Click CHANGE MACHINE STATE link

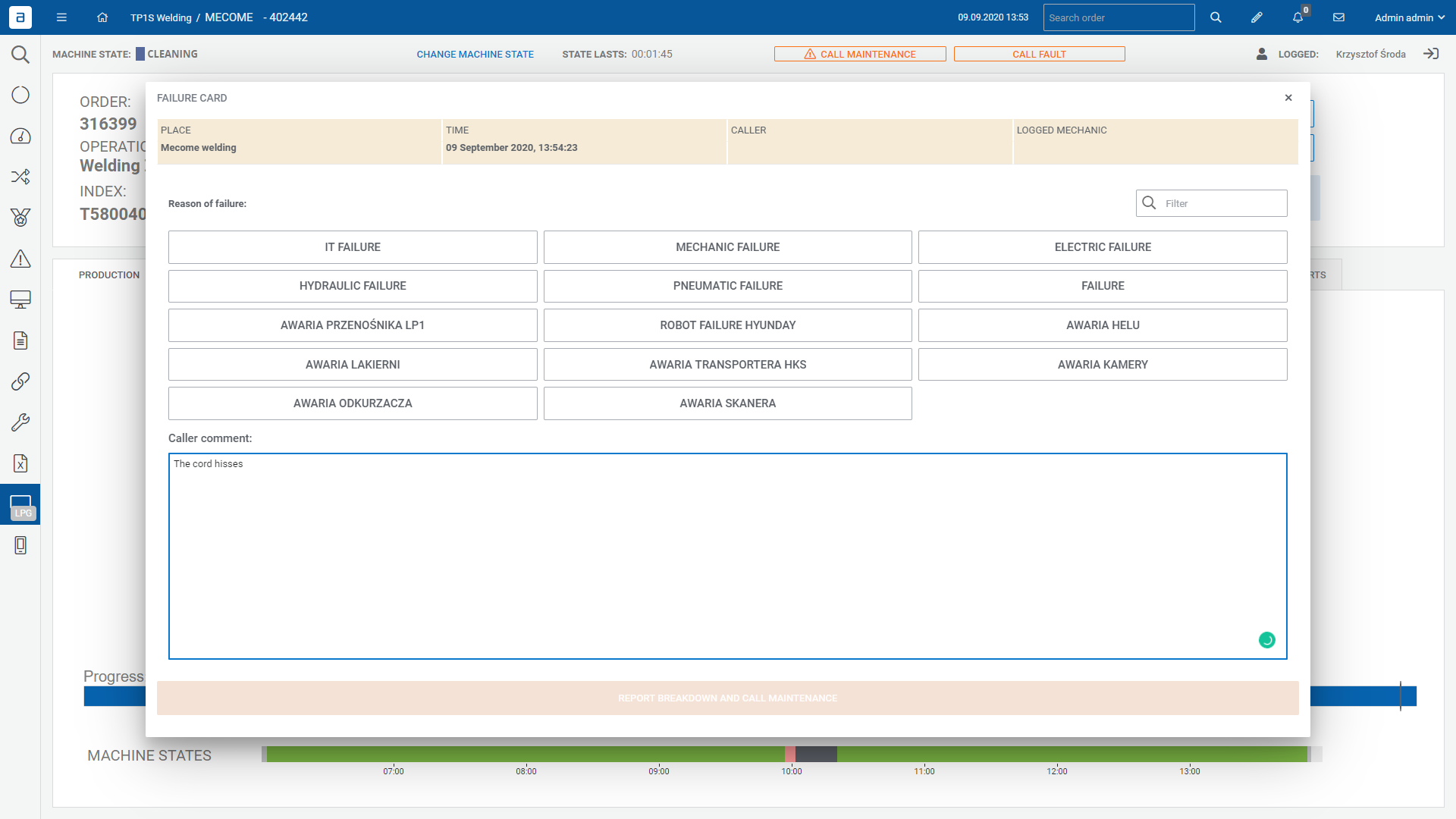475,55
